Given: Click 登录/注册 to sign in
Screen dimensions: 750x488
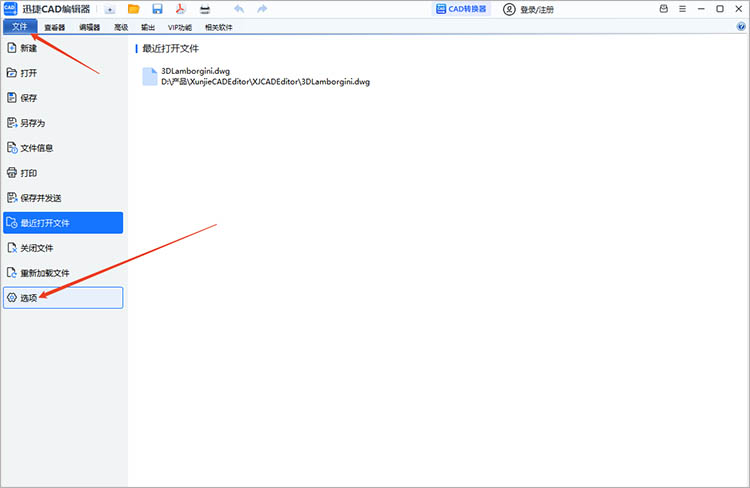Looking at the screenshot, I should [529, 9].
